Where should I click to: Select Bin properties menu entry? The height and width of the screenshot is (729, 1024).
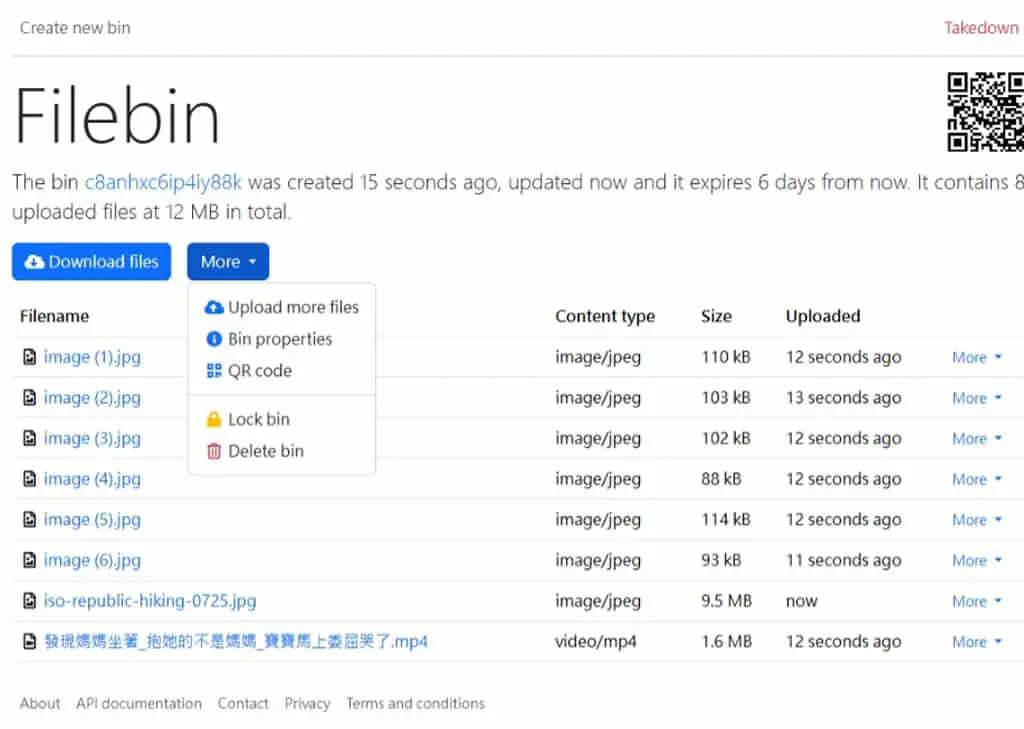click(281, 339)
